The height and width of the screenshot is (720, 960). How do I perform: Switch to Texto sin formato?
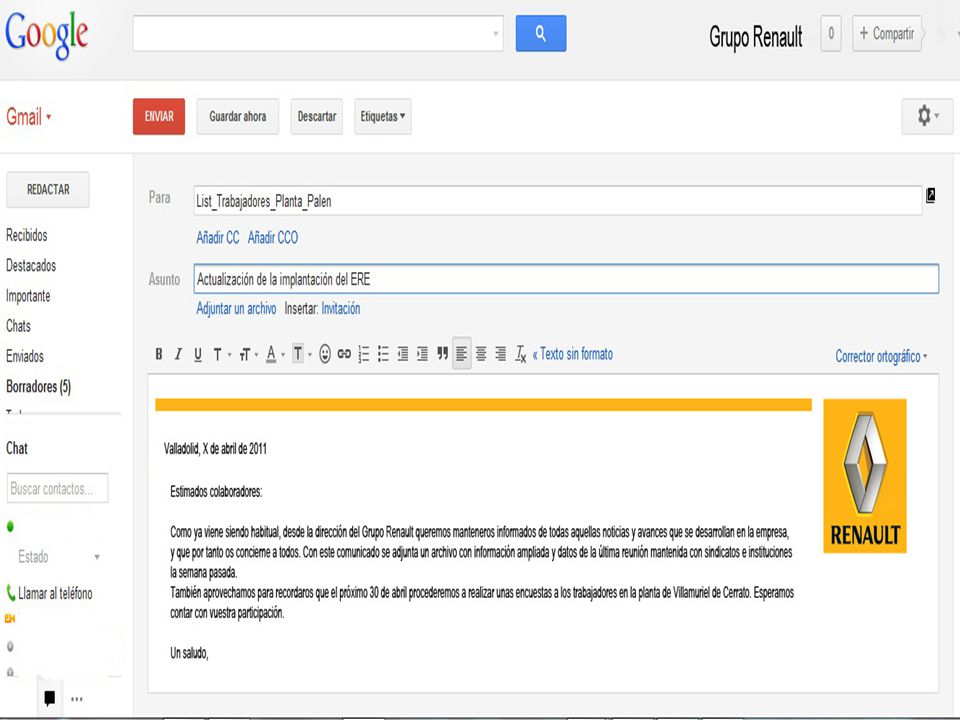(572, 354)
